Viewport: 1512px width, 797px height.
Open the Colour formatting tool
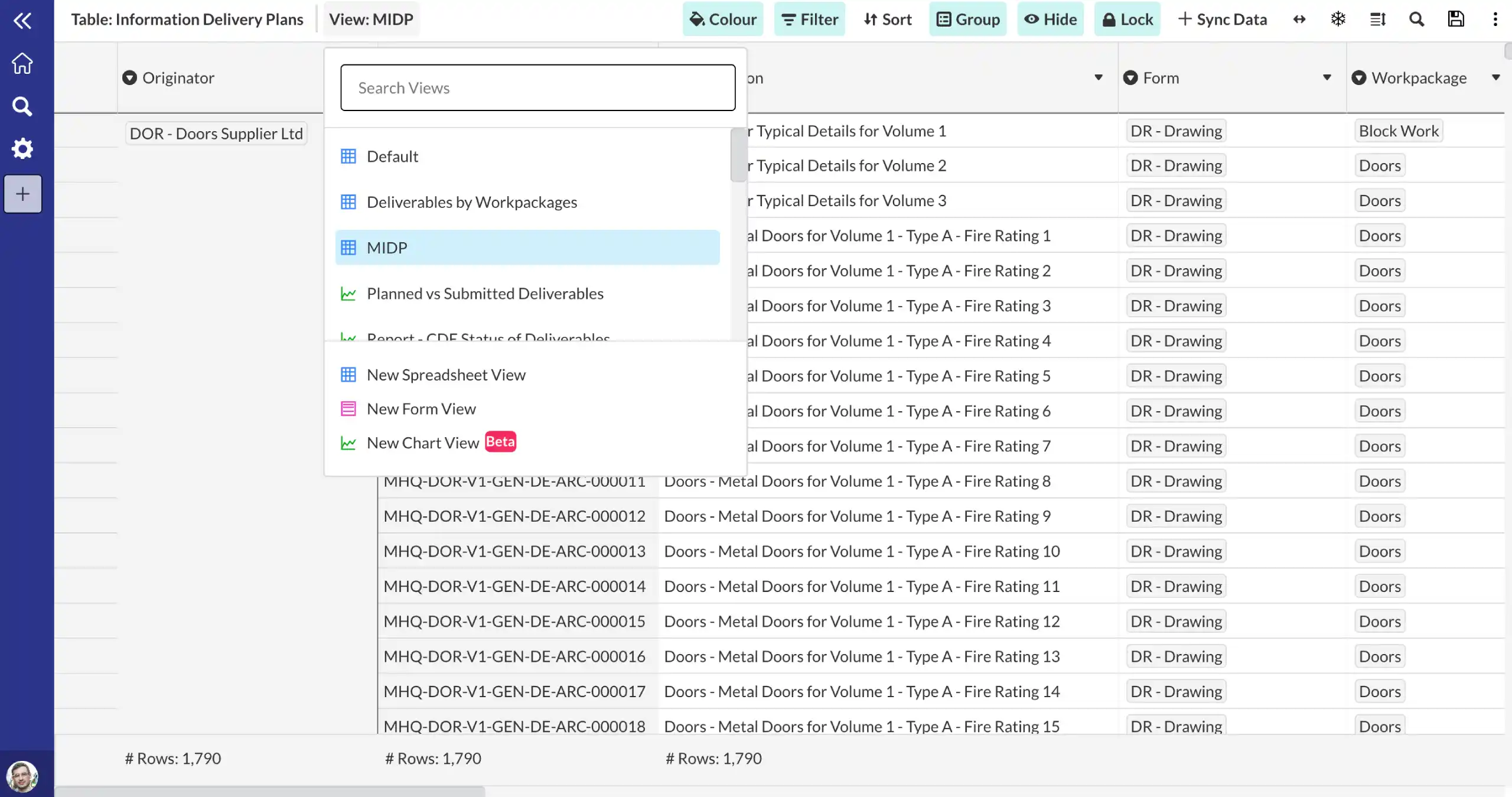point(722,19)
